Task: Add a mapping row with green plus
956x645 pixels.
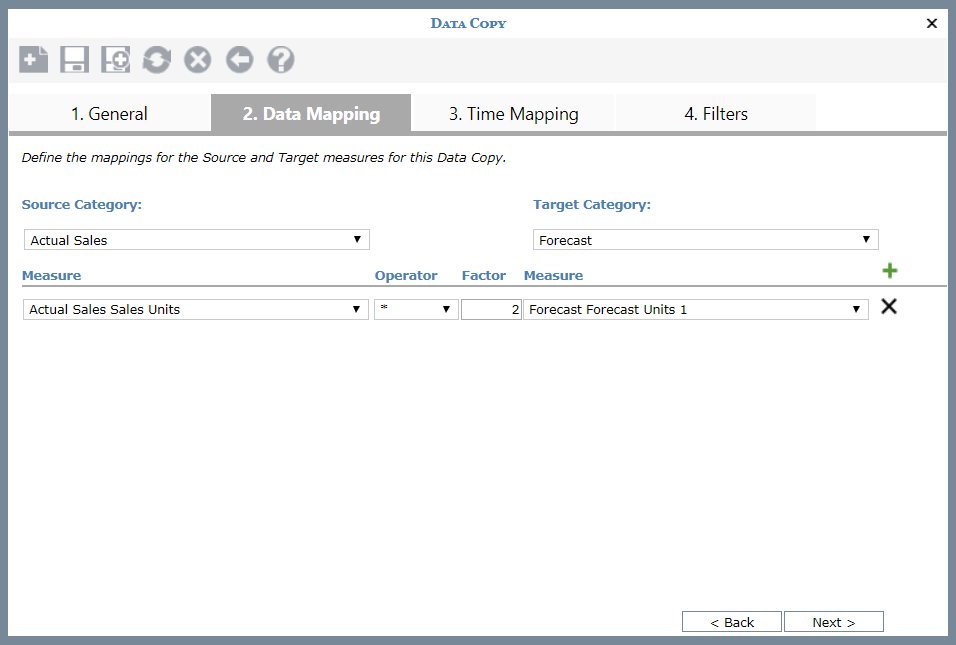Action: [x=890, y=271]
